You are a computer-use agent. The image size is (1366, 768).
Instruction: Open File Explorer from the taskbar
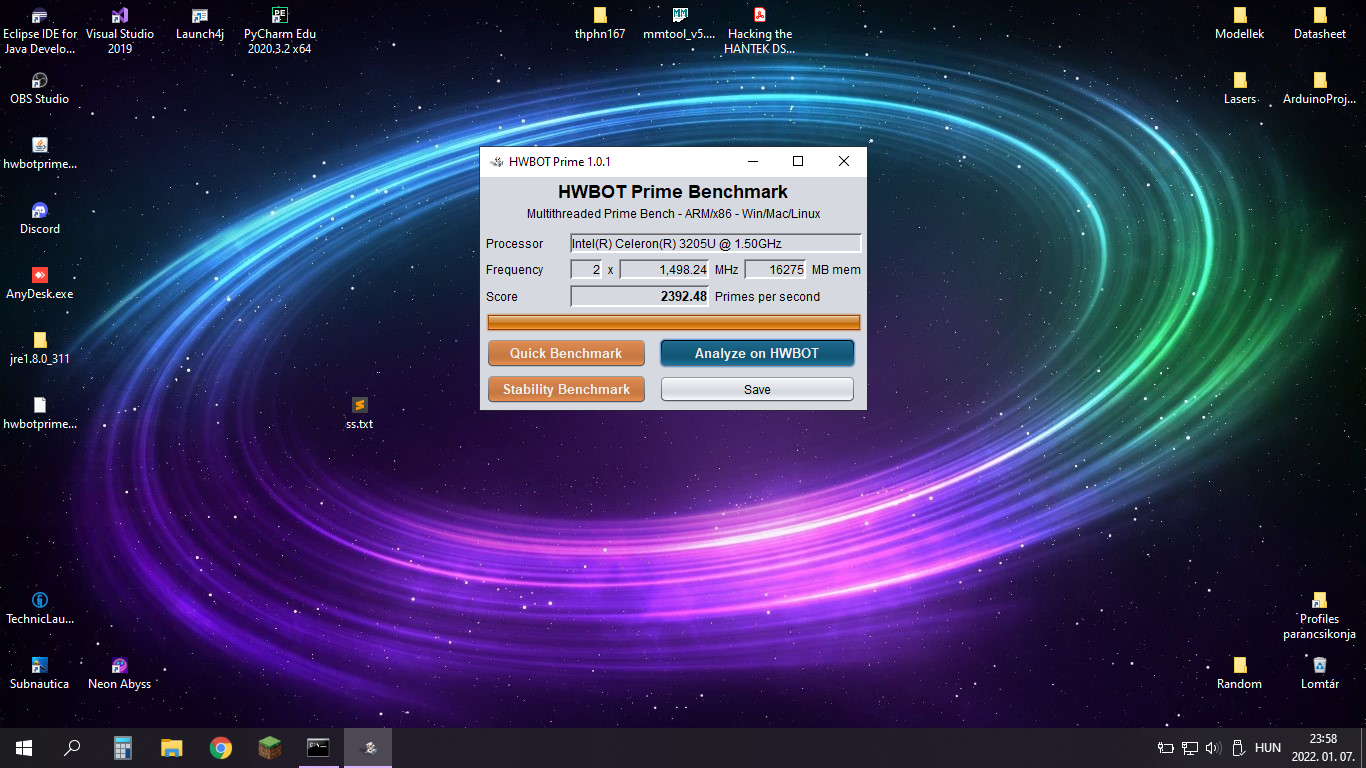click(172, 748)
